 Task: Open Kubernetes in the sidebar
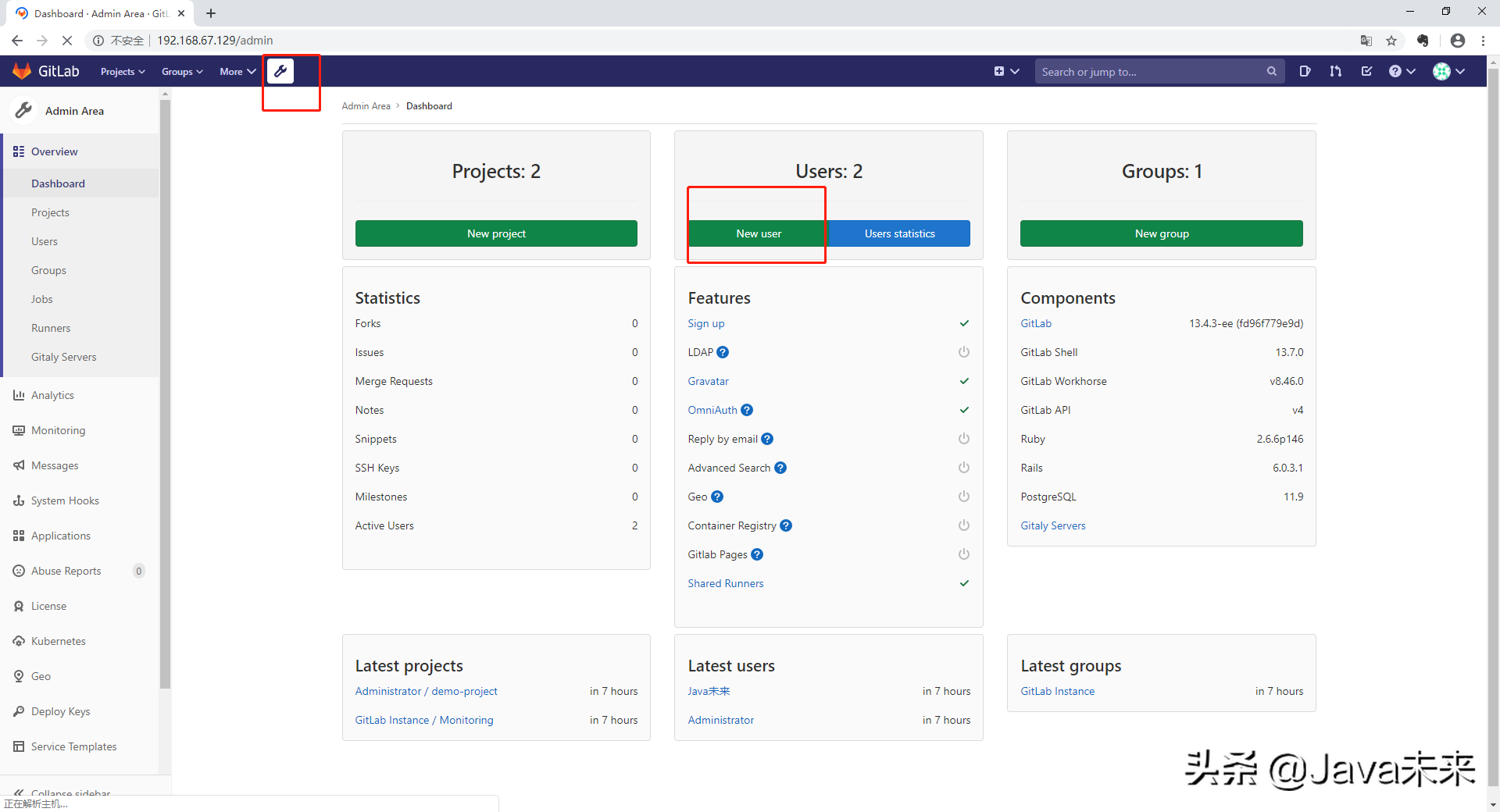pyautogui.click(x=80, y=641)
